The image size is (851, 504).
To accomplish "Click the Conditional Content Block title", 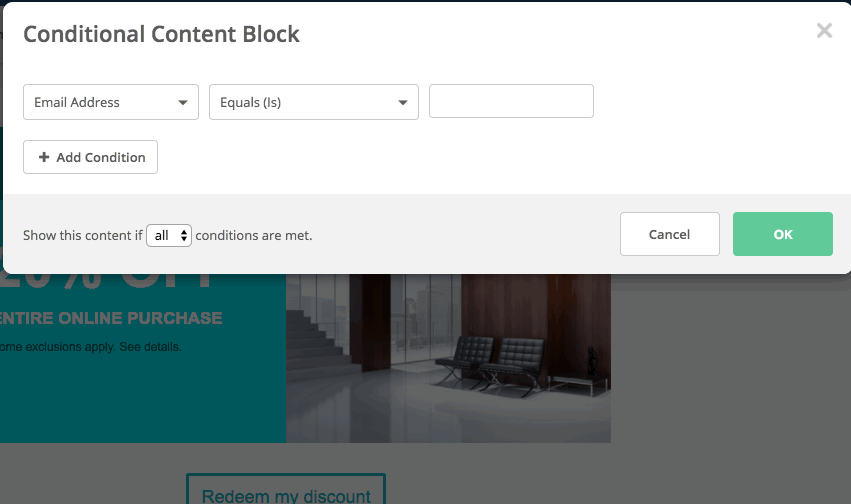I will 161,34.
